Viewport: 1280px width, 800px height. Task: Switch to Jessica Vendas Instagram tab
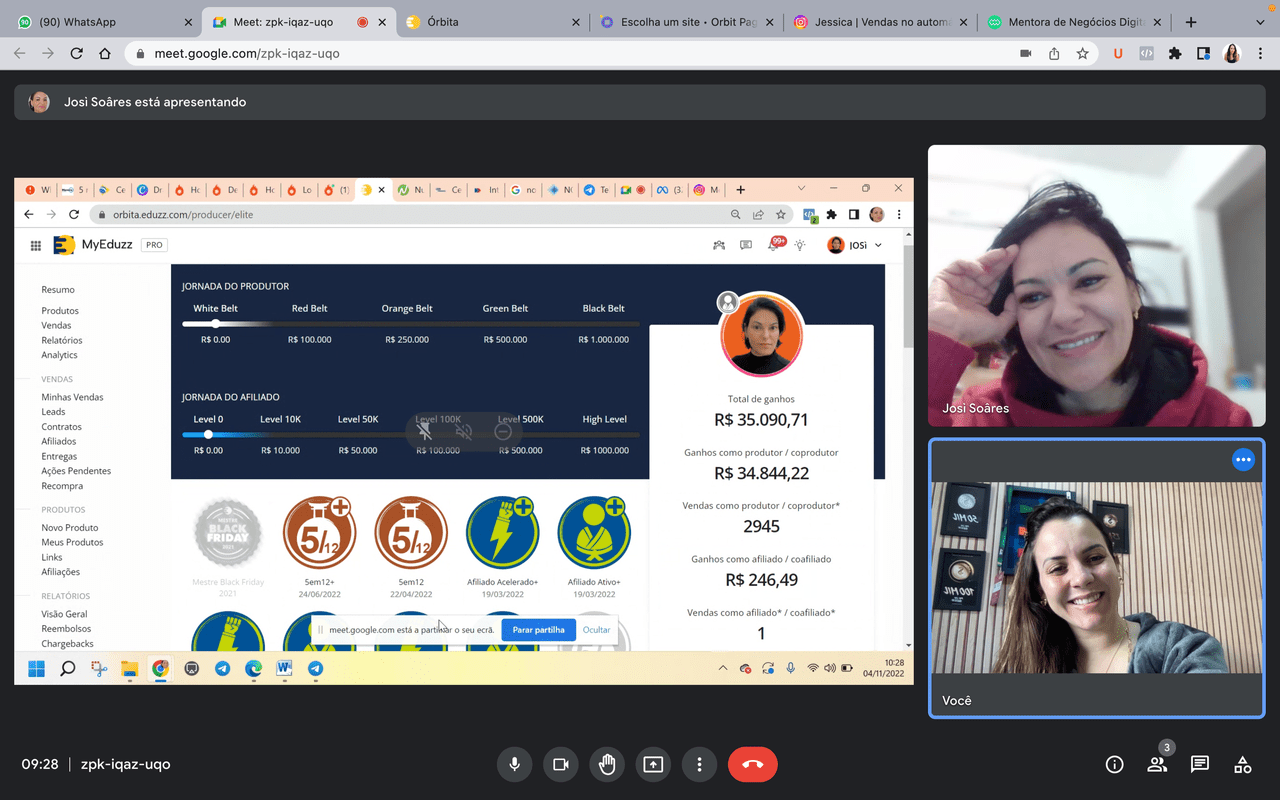879,22
